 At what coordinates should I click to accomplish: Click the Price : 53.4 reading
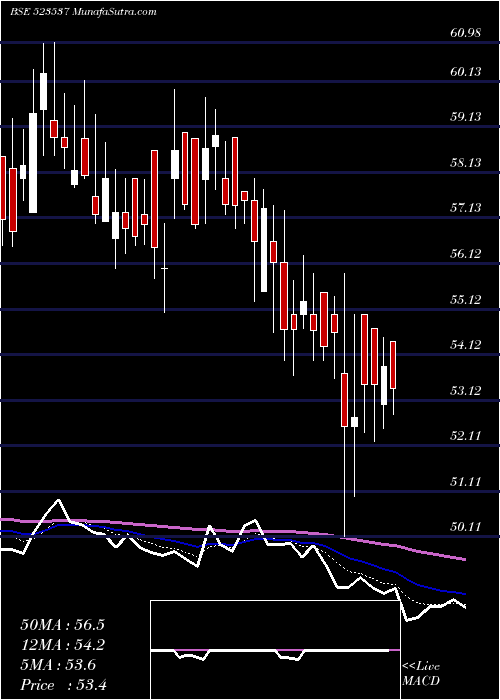pos(63,685)
